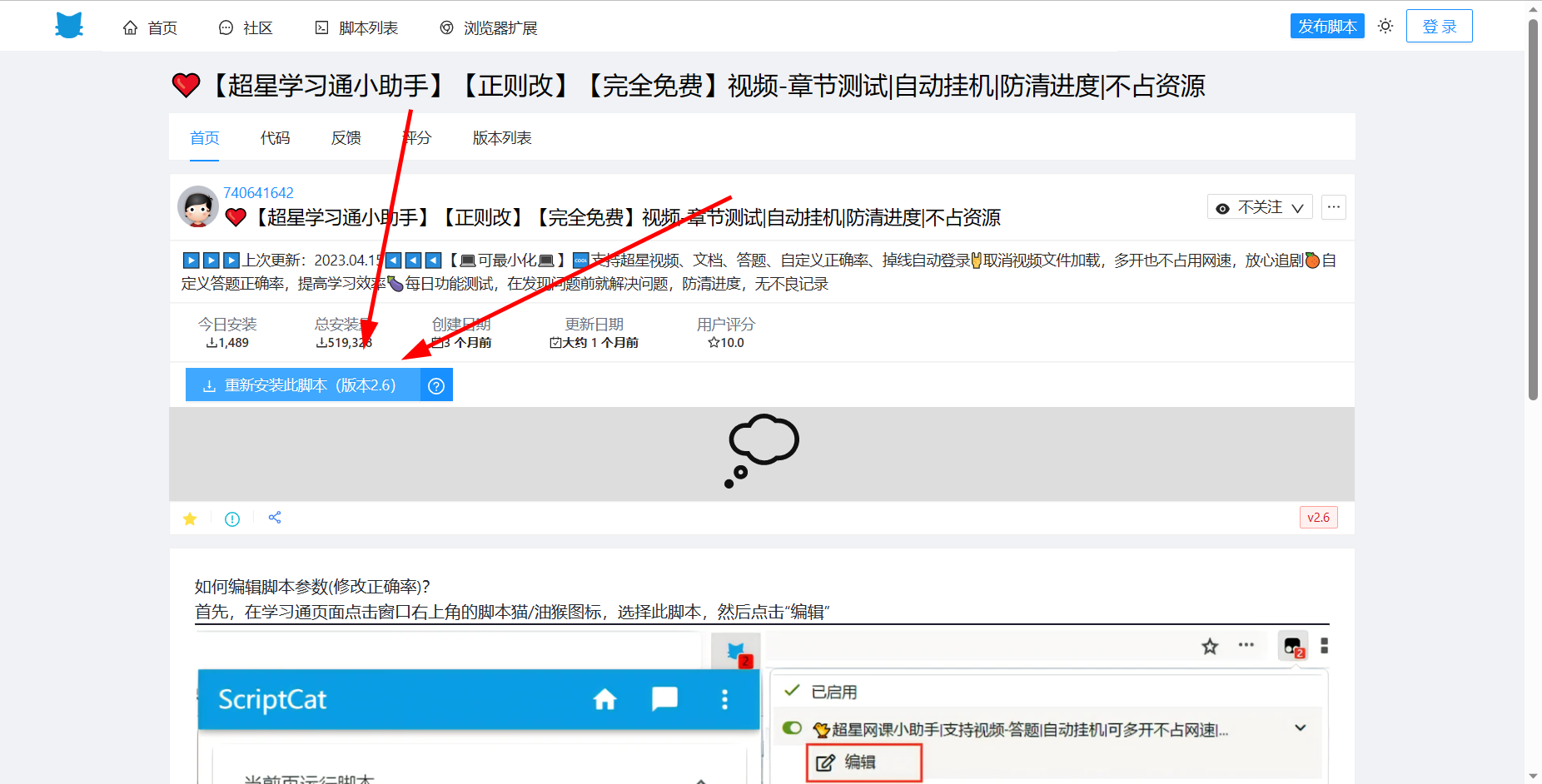Screen dimensions: 1542x784
Task: Open the 脚本列表 navigation item
Action: click(356, 27)
